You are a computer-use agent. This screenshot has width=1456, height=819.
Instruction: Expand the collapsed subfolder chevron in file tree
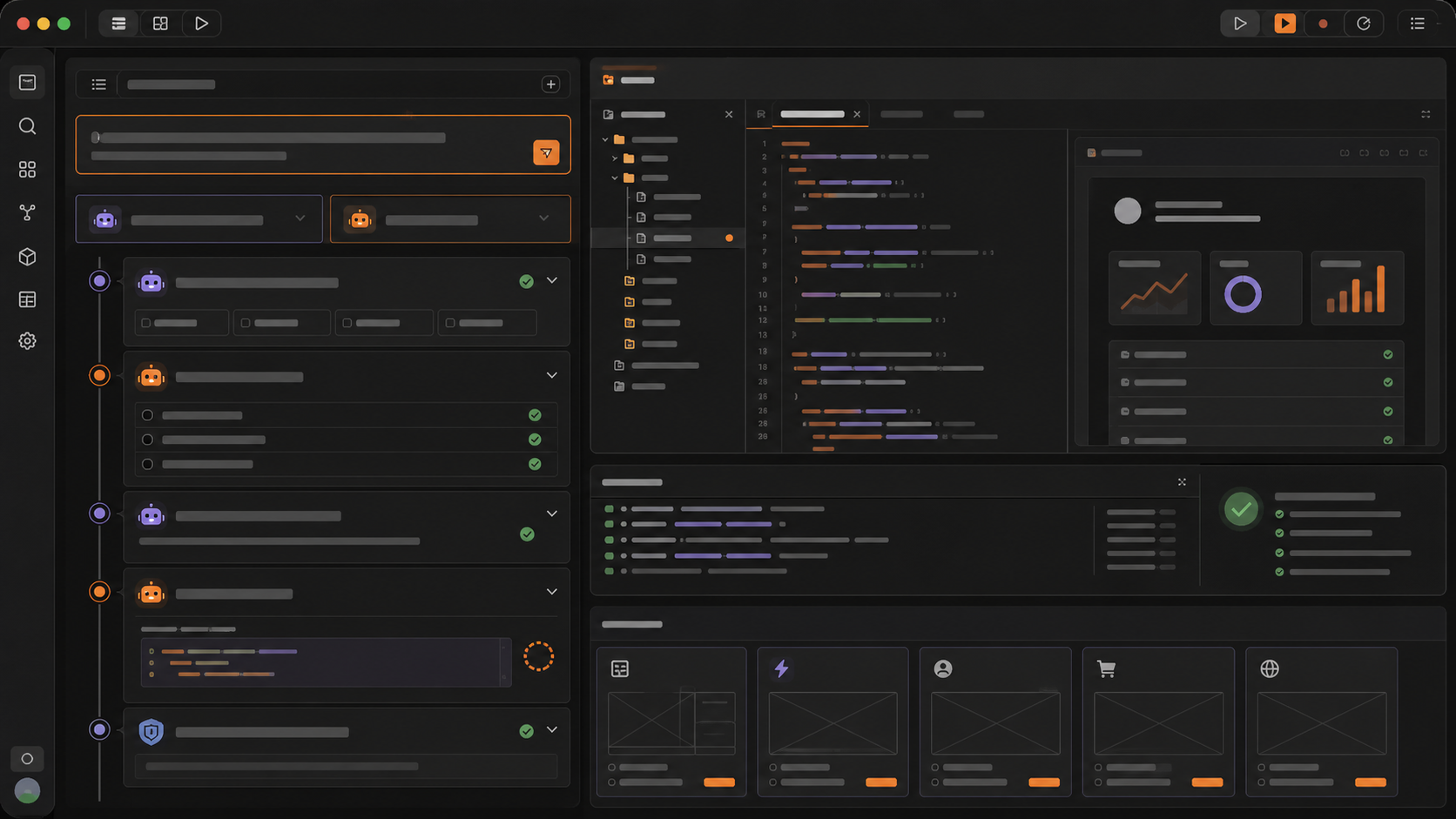point(615,158)
